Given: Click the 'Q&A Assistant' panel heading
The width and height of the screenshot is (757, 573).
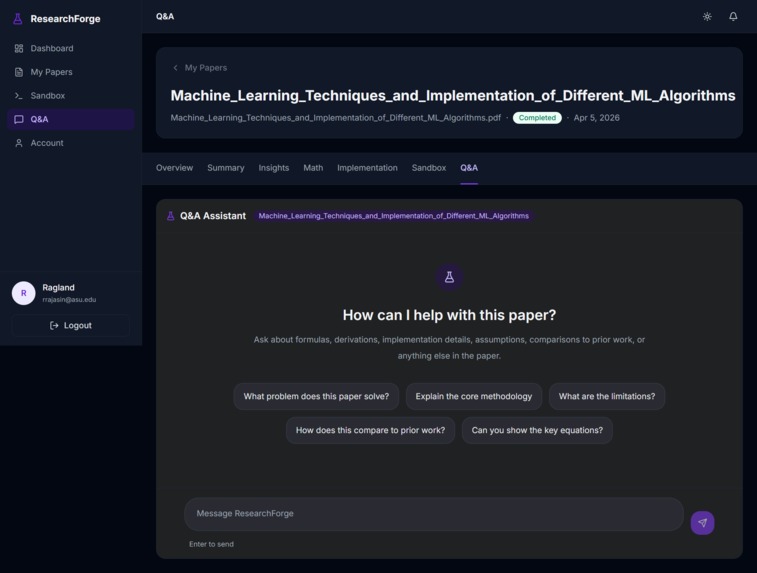Looking at the screenshot, I should pos(213,216).
